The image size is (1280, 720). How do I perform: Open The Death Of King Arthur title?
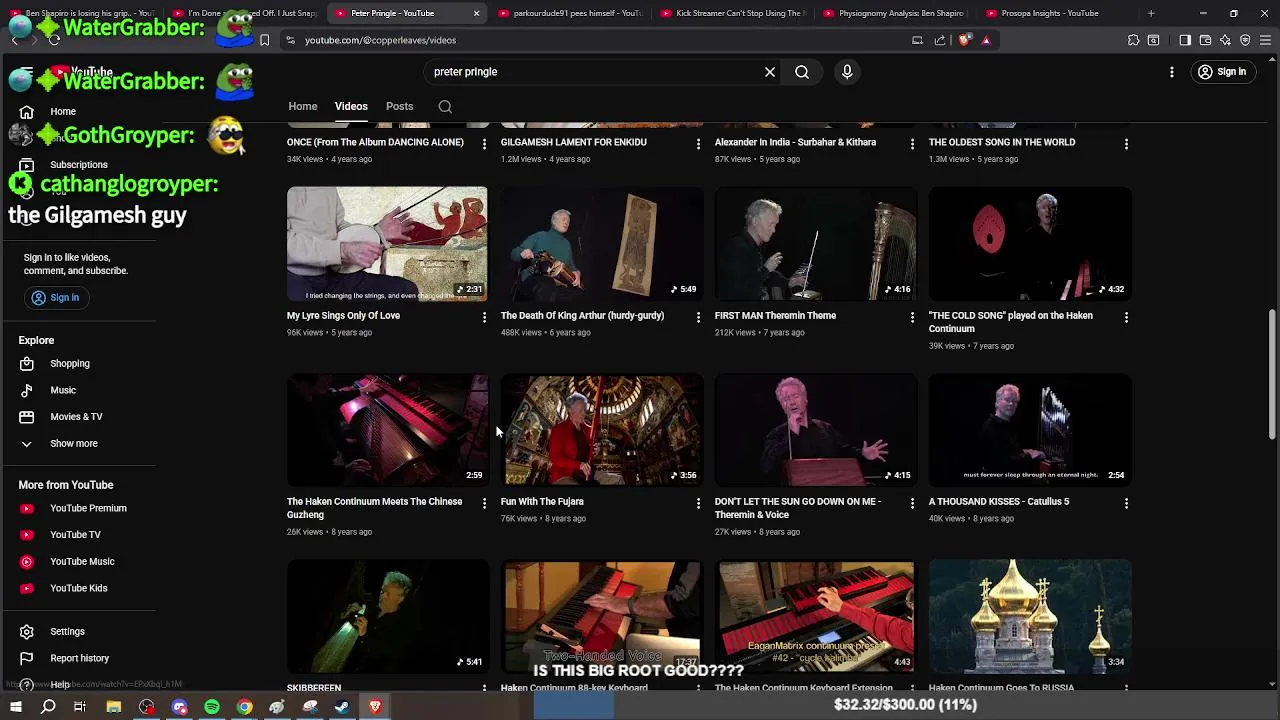(x=582, y=316)
